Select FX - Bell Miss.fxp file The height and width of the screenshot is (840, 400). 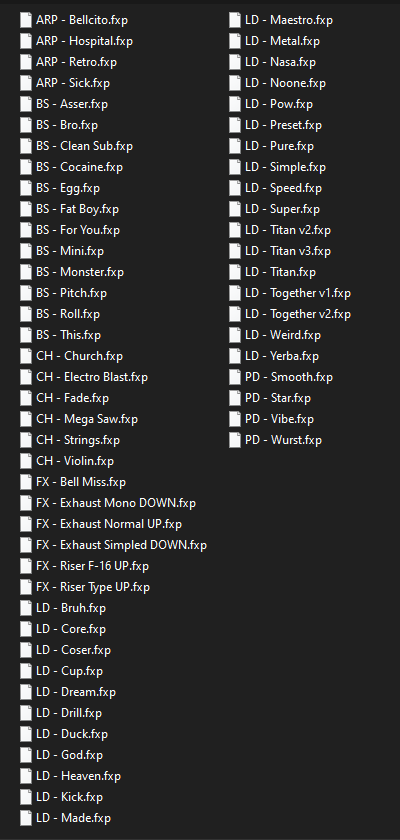pos(81,482)
